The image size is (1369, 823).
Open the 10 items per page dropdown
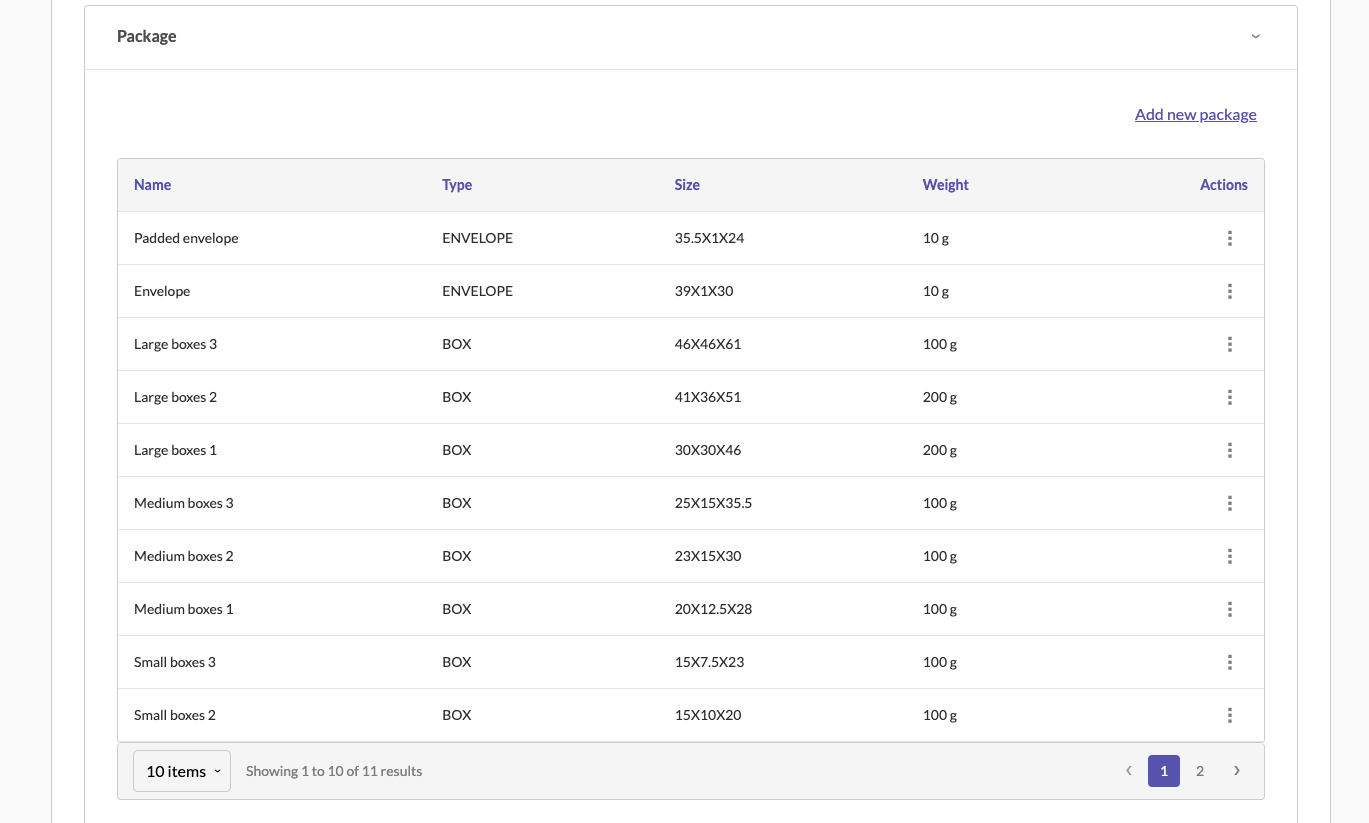click(x=182, y=771)
